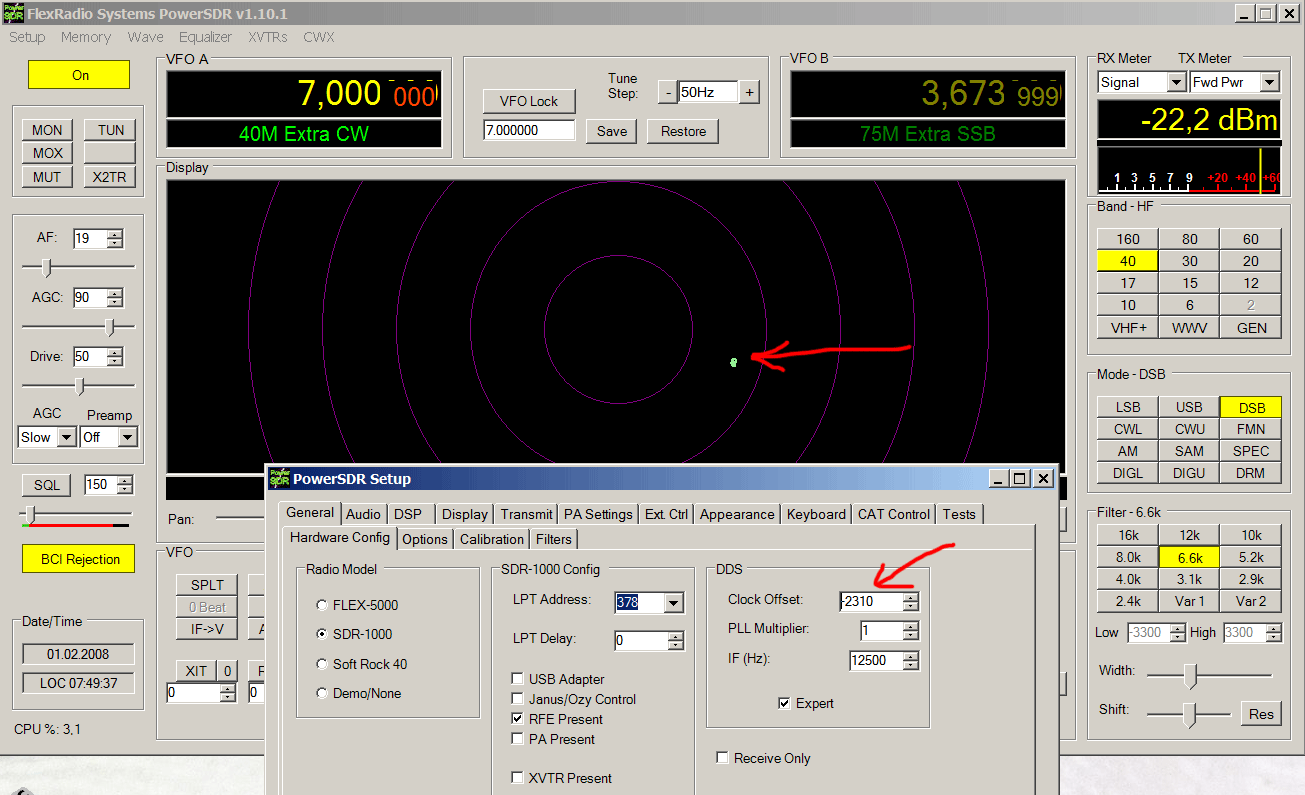Select the 80 meter band button

click(1189, 238)
